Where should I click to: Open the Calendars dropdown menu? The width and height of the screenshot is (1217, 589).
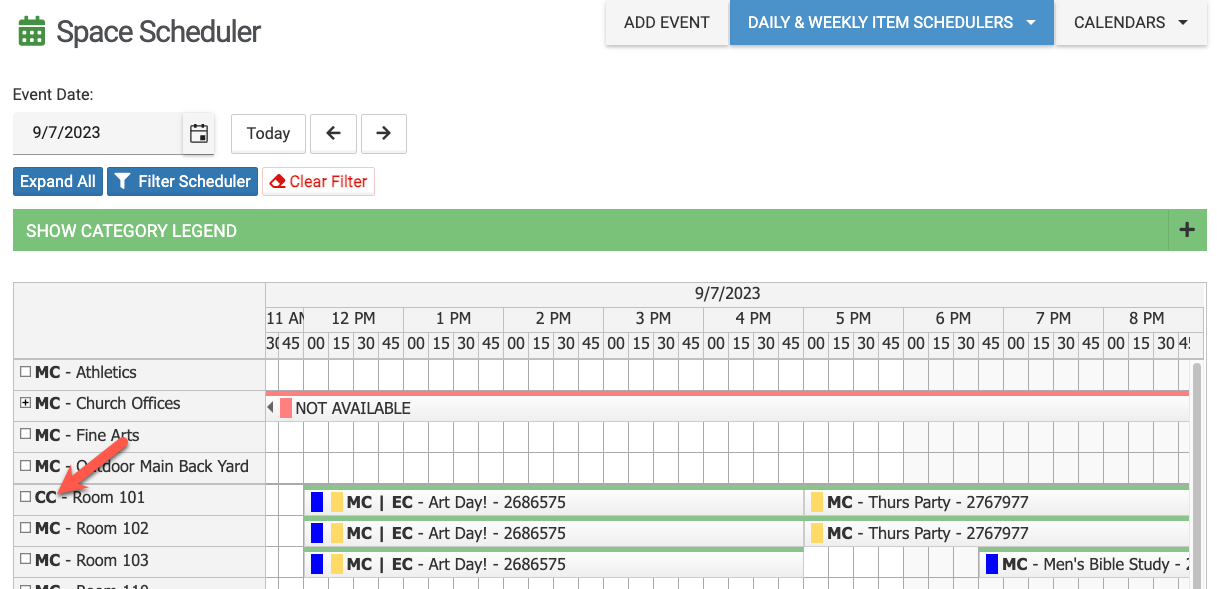1131,22
